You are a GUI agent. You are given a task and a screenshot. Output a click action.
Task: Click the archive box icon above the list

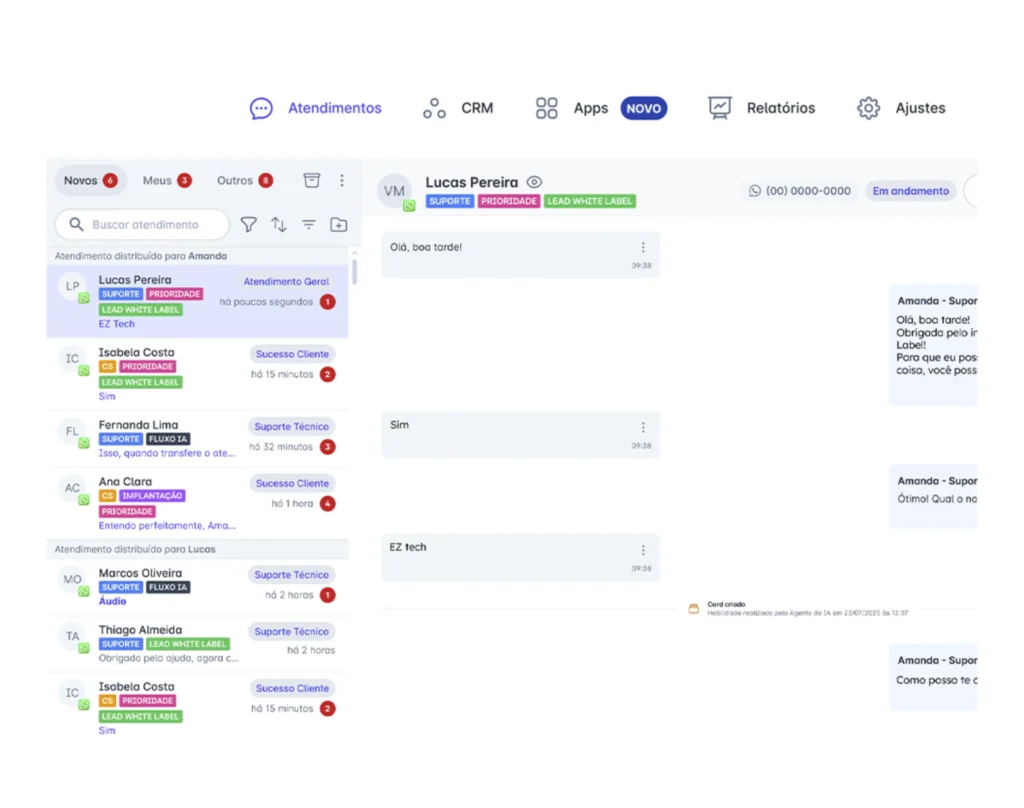312,180
